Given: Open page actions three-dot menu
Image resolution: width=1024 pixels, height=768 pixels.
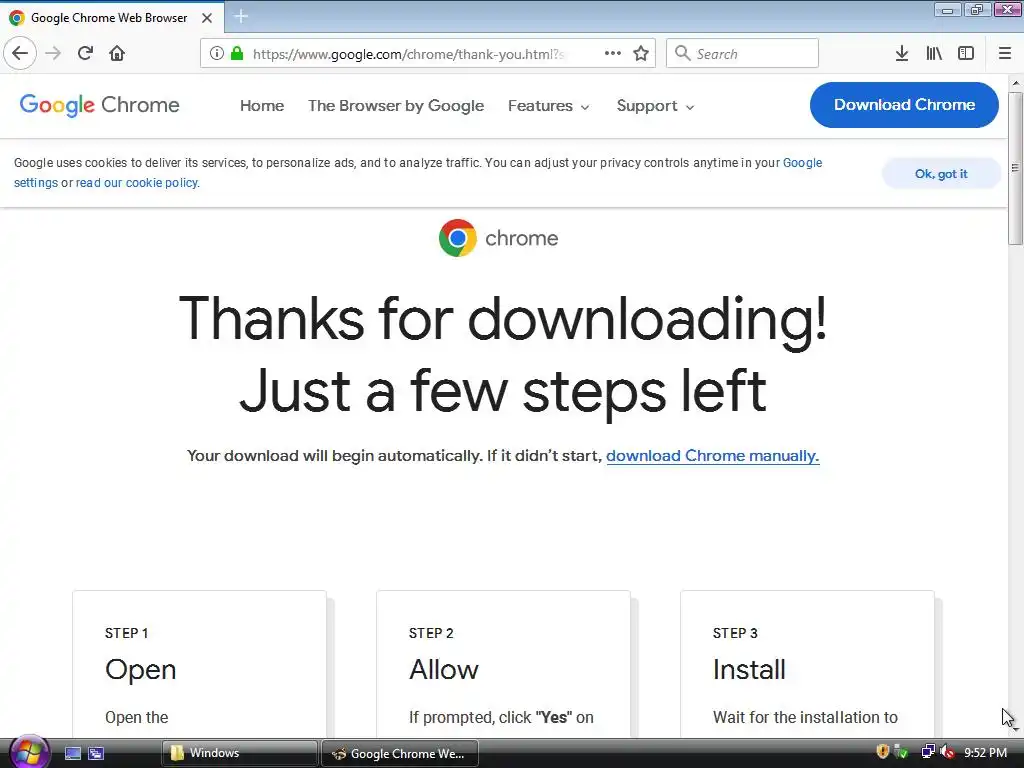Looking at the screenshot, I should (x=613, y=53).
